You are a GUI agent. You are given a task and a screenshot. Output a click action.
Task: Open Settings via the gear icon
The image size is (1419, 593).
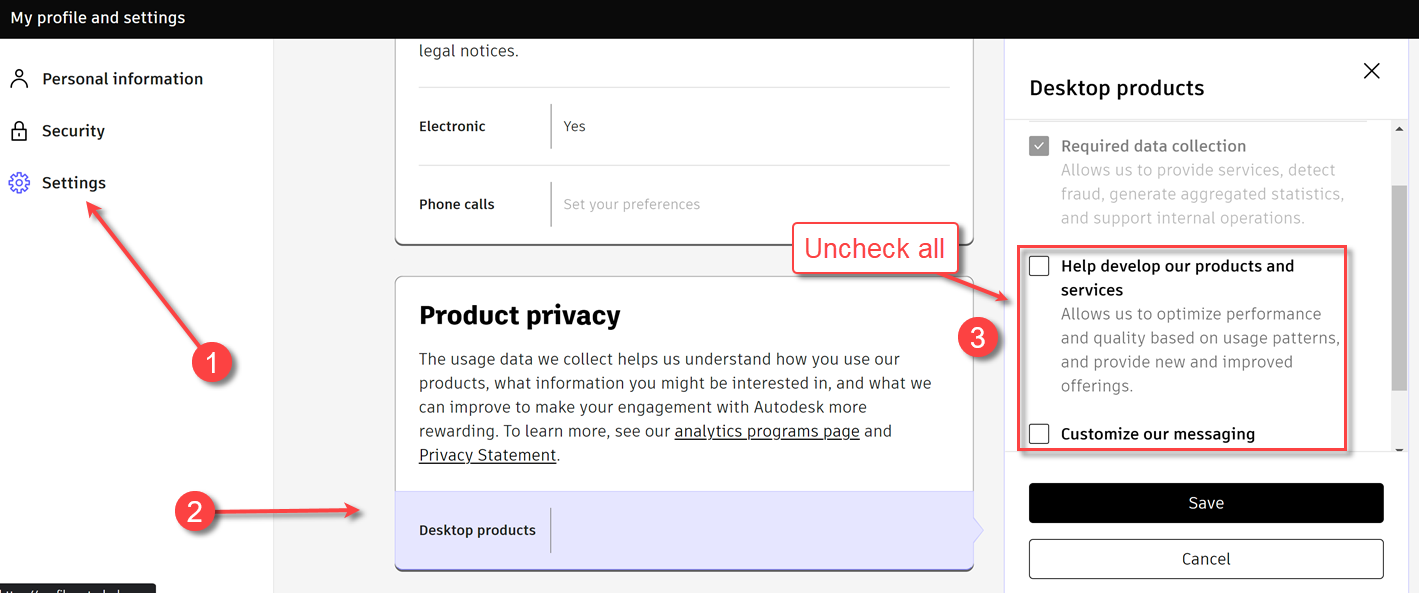click(x=18, y=182)
